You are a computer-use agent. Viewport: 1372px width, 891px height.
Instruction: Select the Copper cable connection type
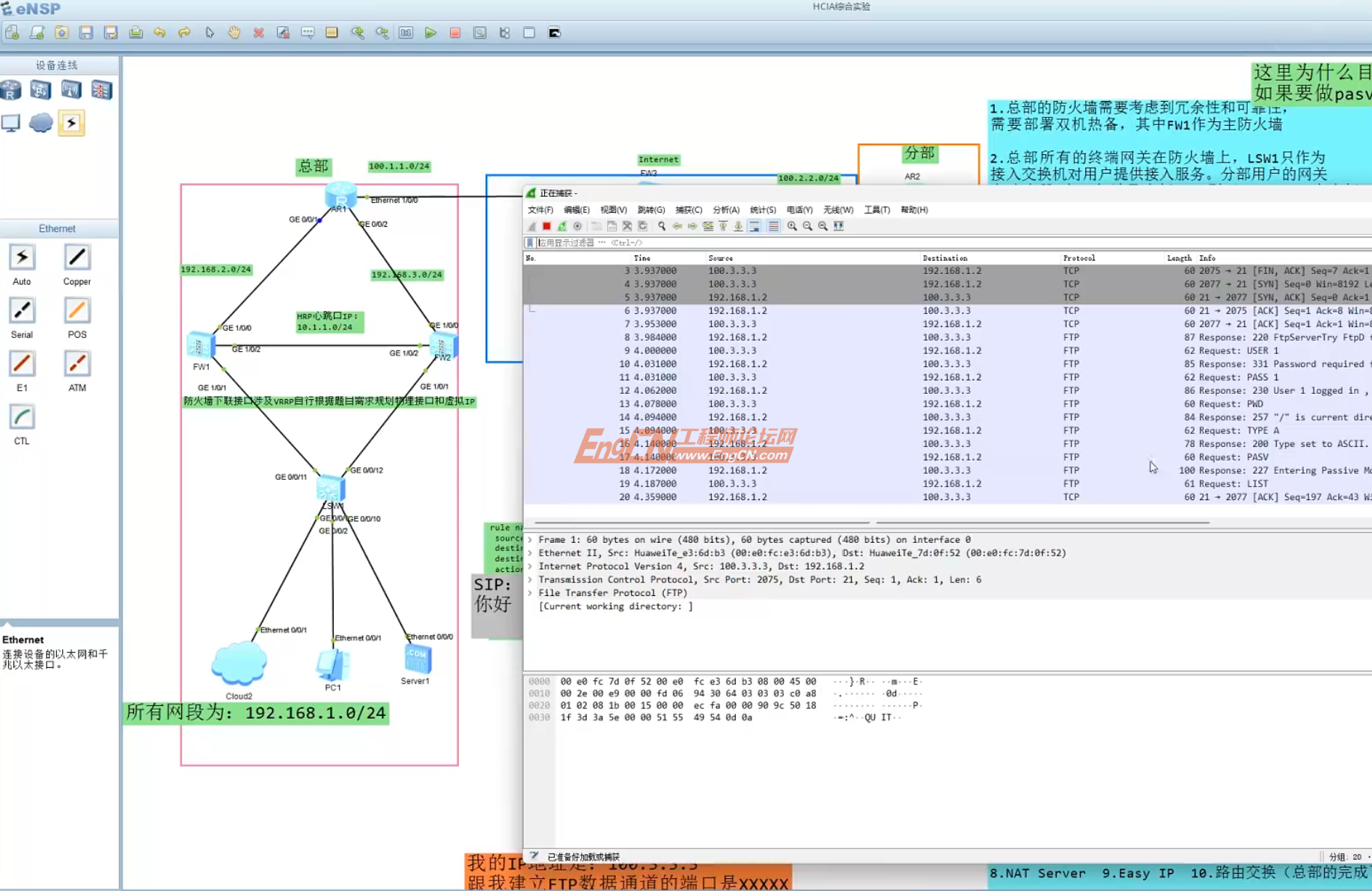point(76,258)
